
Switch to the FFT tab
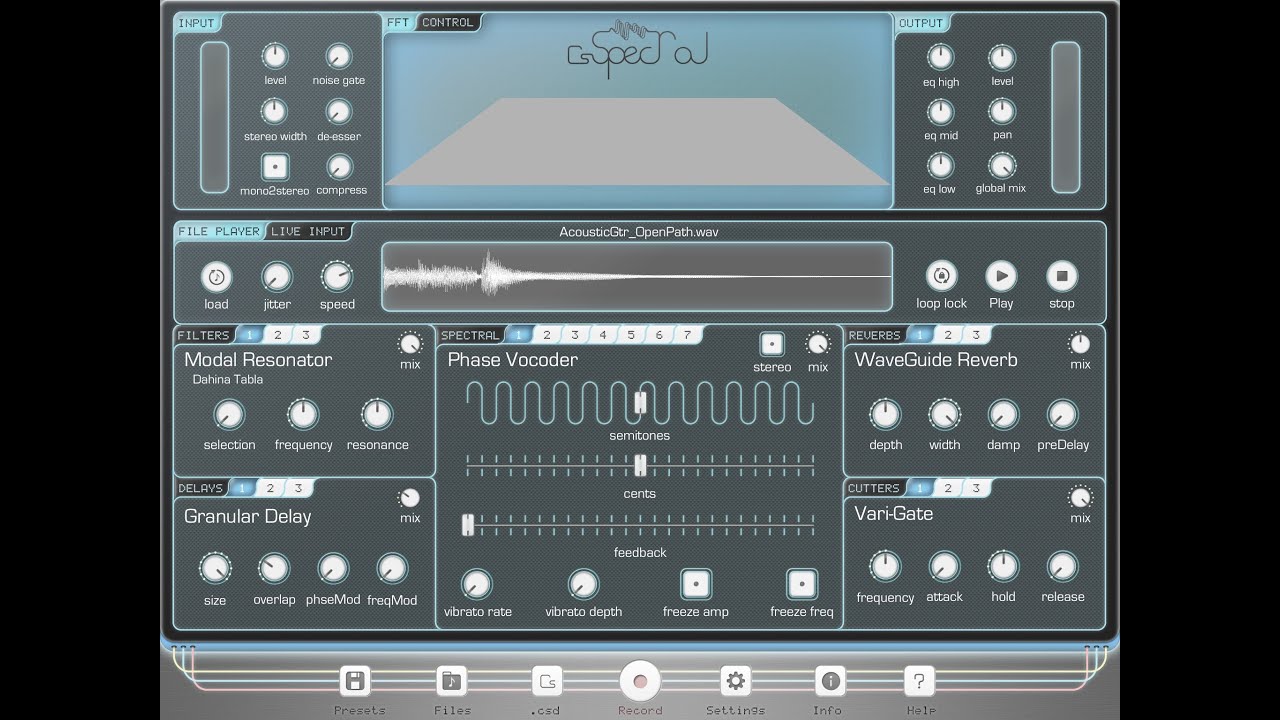(x=398, y=22)
